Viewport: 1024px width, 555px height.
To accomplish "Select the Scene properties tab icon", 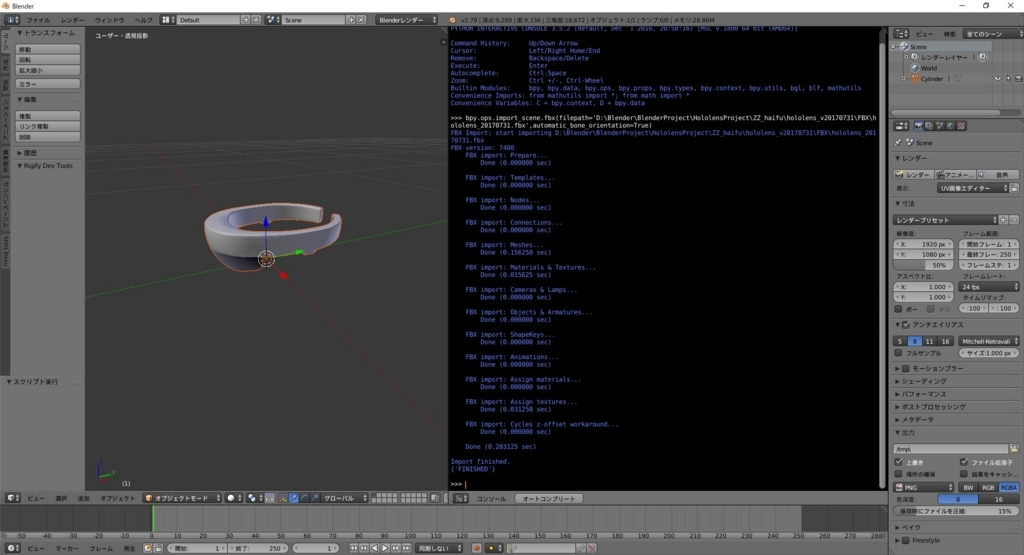I will tap(940, 126).
